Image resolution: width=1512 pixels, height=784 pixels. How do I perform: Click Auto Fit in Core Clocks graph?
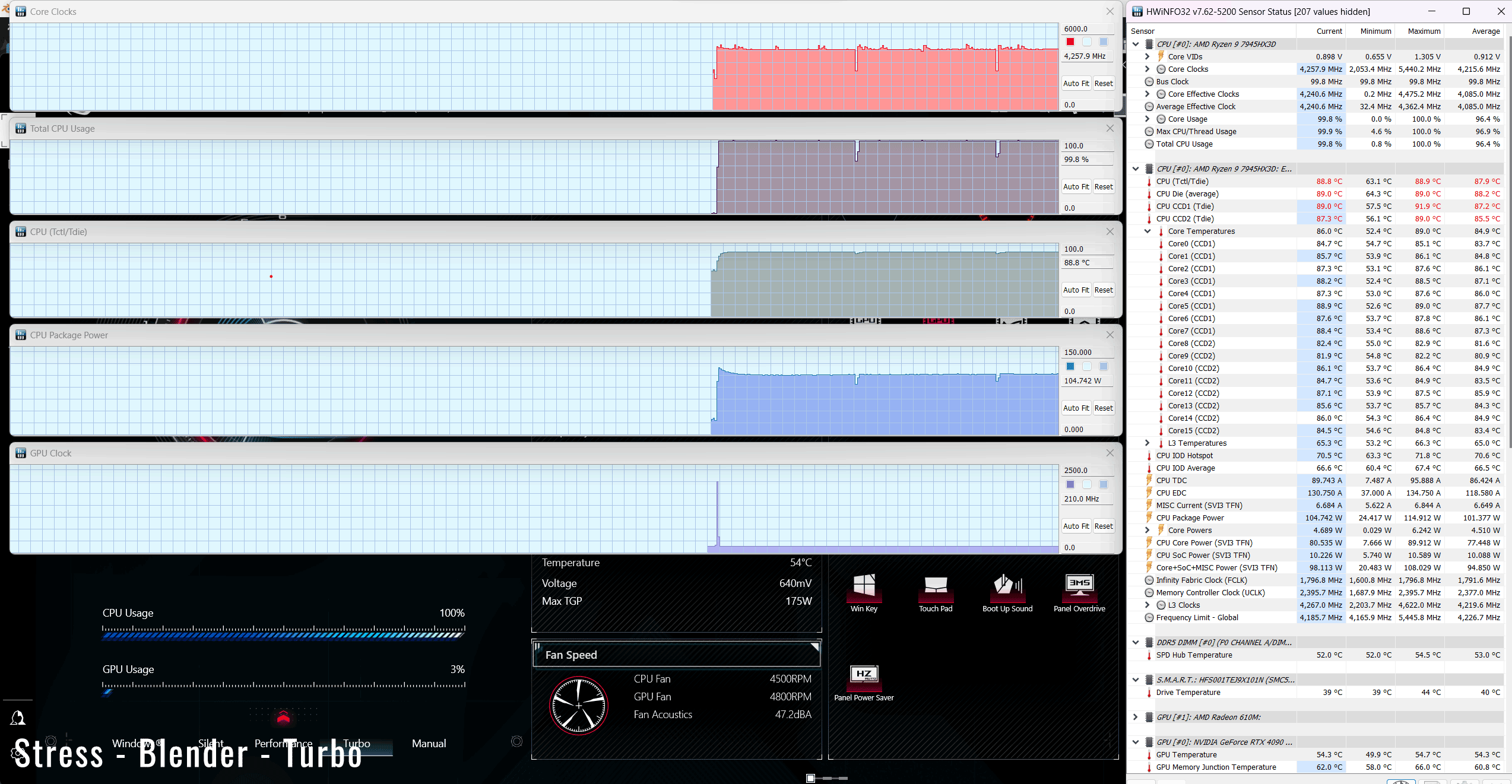pos(1076,83)
